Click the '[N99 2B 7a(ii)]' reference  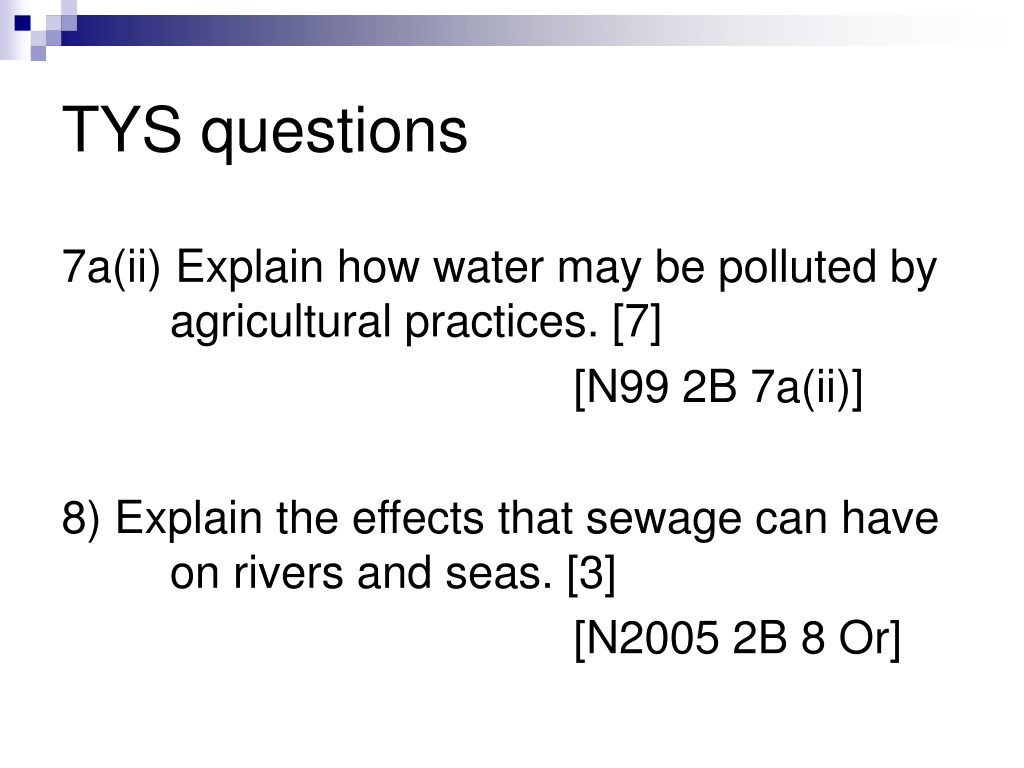(x=718, y=387)
